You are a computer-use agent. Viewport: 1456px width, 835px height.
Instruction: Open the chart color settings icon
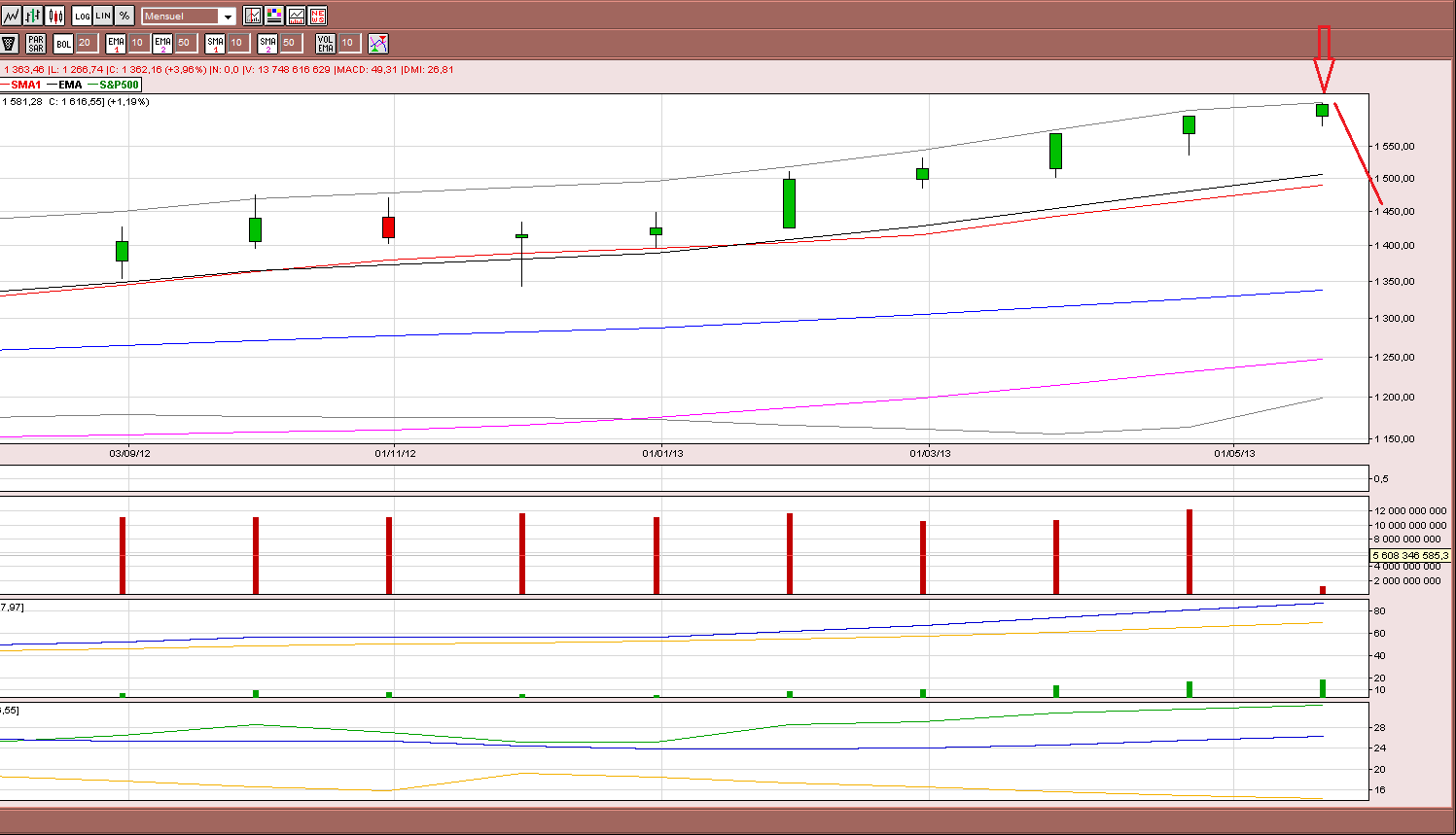274,16
